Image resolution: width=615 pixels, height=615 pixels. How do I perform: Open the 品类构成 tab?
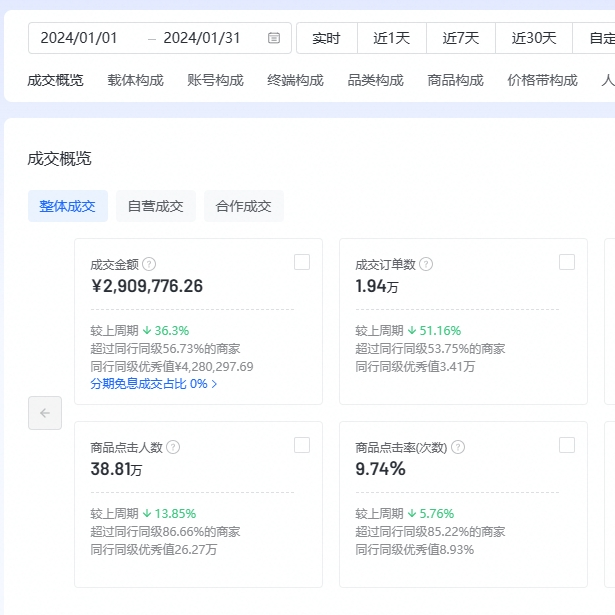(x=375, y=80)
